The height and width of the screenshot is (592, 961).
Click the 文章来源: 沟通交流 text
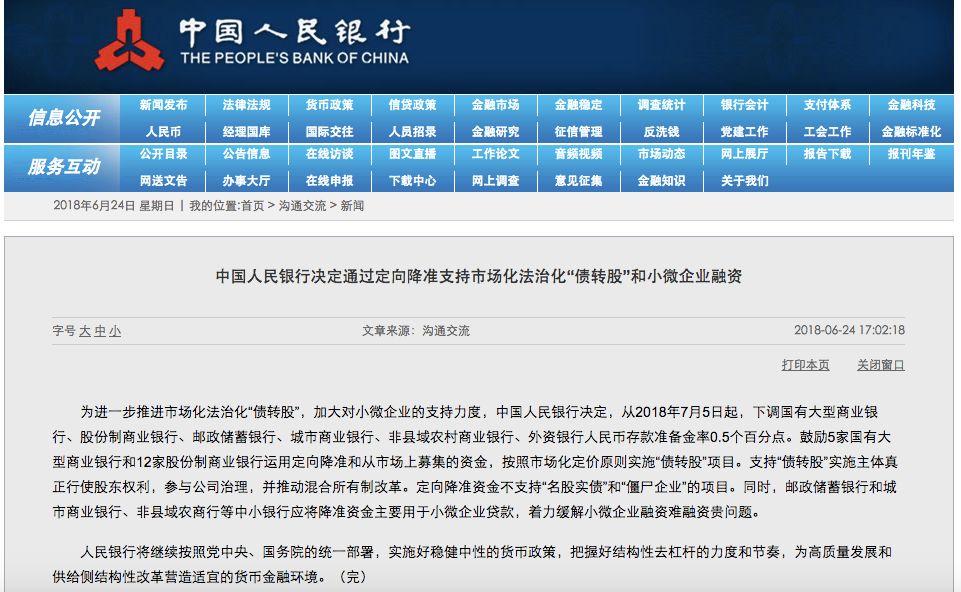[416, 331]
